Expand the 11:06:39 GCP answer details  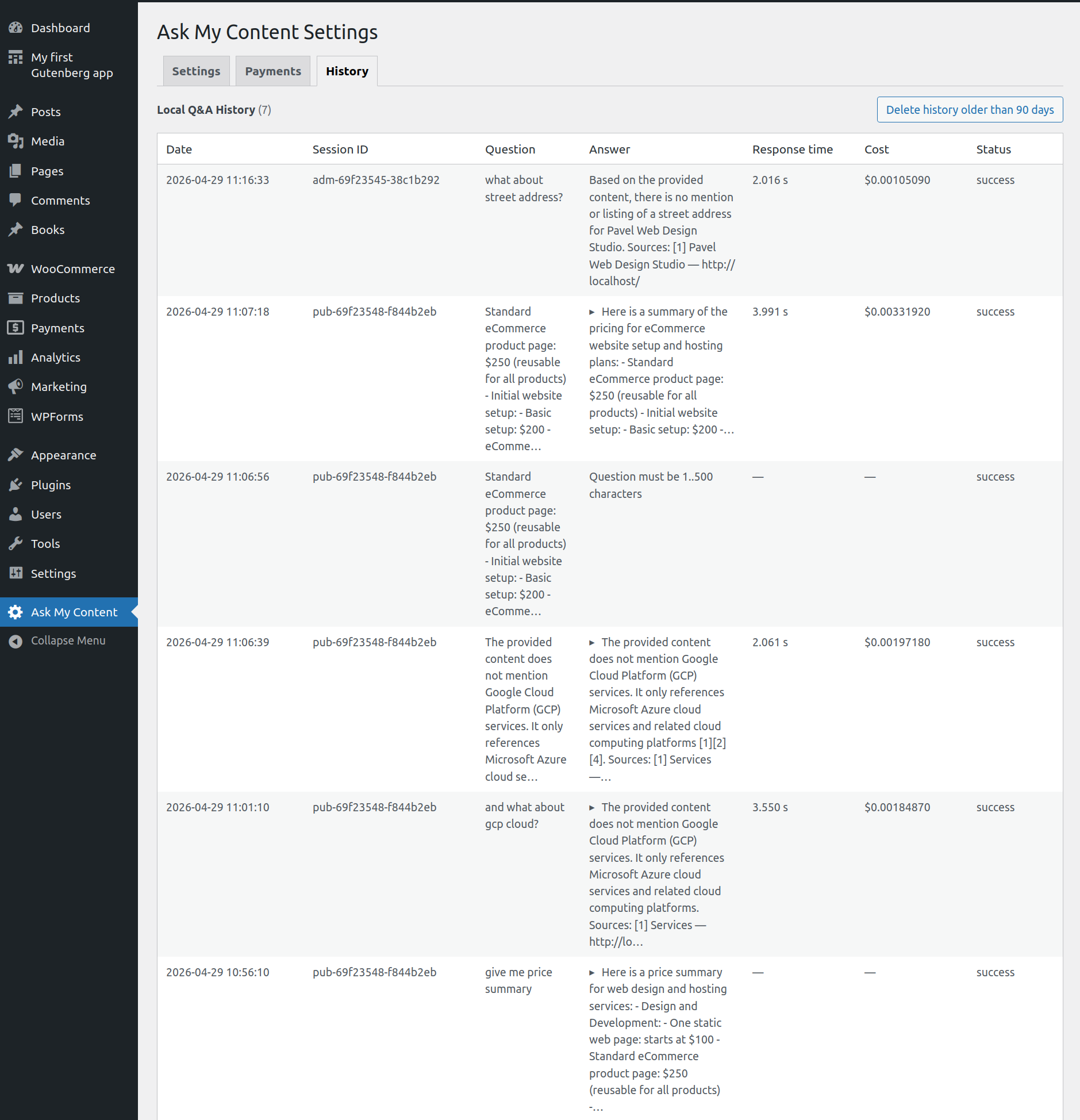click(592, 643)
